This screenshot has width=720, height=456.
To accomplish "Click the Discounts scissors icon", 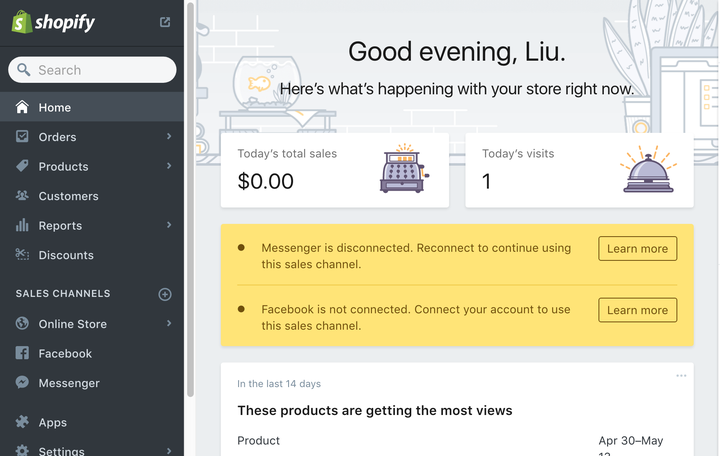I will [22, 254].
